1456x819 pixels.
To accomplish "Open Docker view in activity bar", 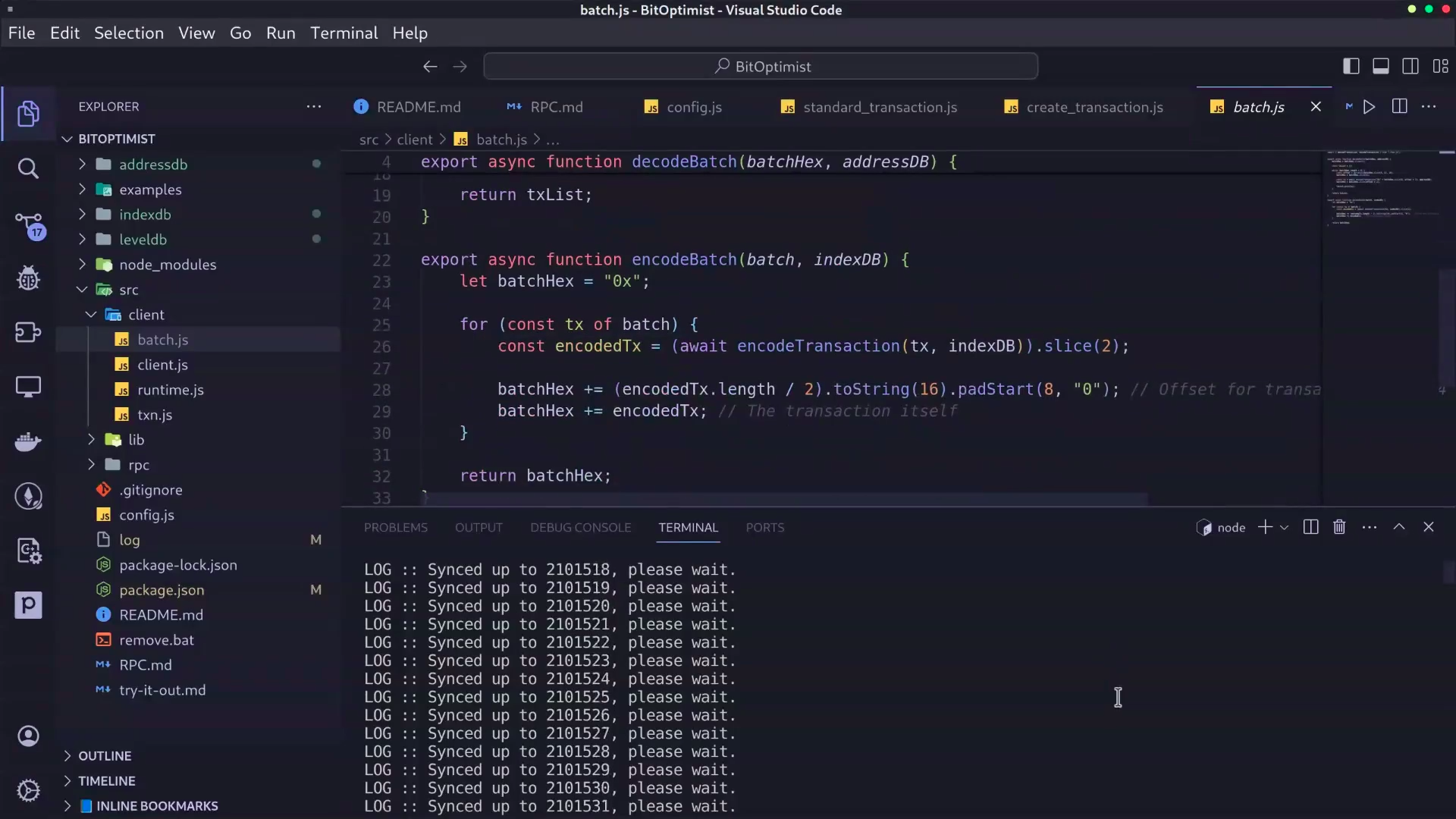I will click(x=29, y=441).
